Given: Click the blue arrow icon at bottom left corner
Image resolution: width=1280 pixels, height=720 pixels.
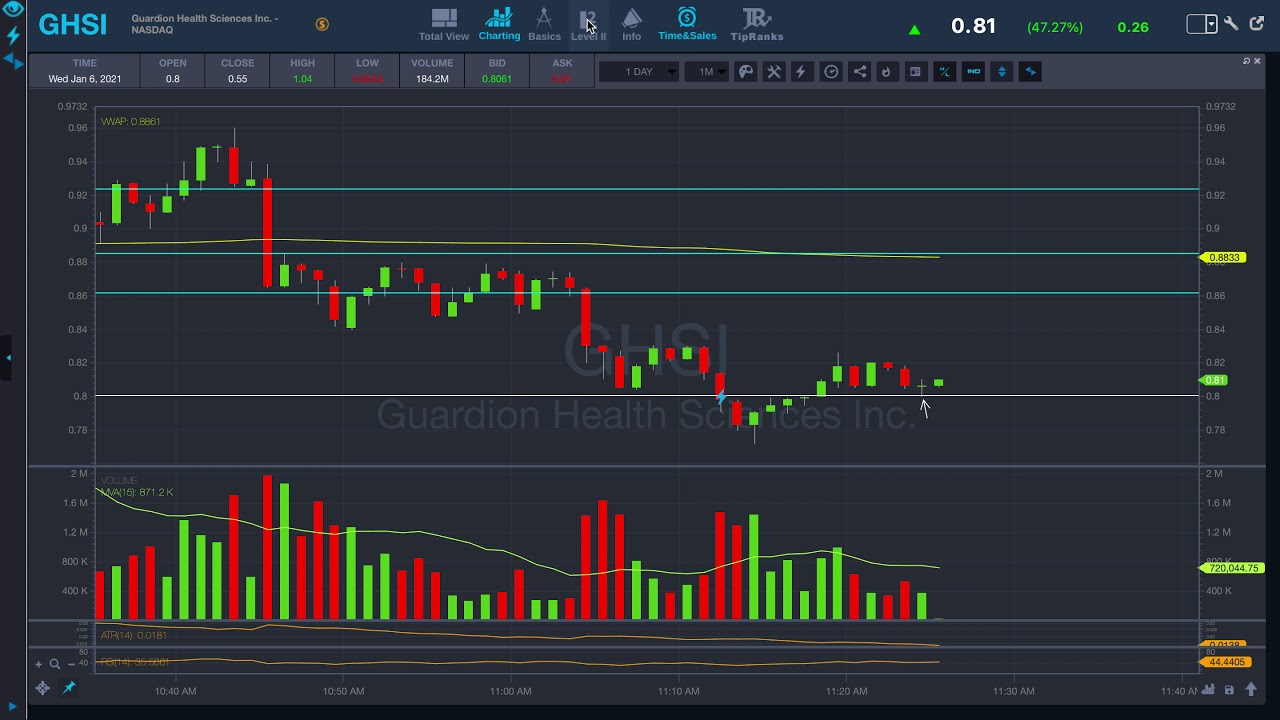Looking at the screenshot, I should click(13, 708).
